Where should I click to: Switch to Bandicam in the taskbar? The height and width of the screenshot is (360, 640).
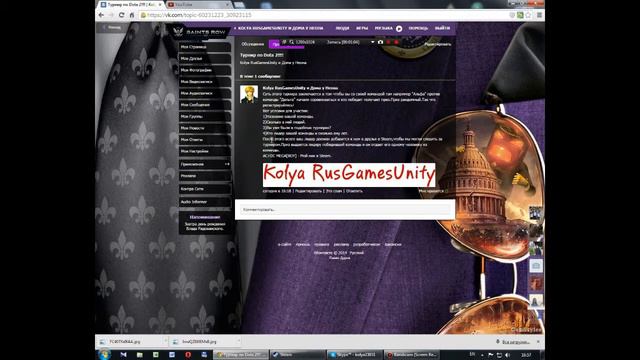tap(411, 355)
